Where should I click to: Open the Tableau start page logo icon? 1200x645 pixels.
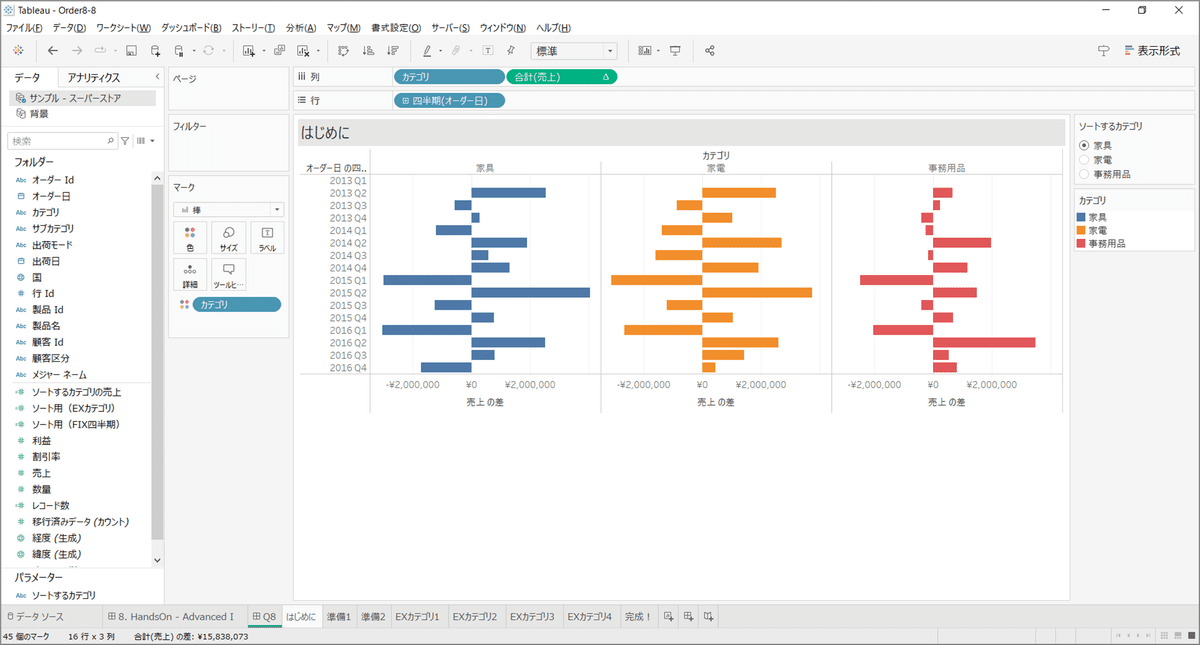tap(18, 50)
